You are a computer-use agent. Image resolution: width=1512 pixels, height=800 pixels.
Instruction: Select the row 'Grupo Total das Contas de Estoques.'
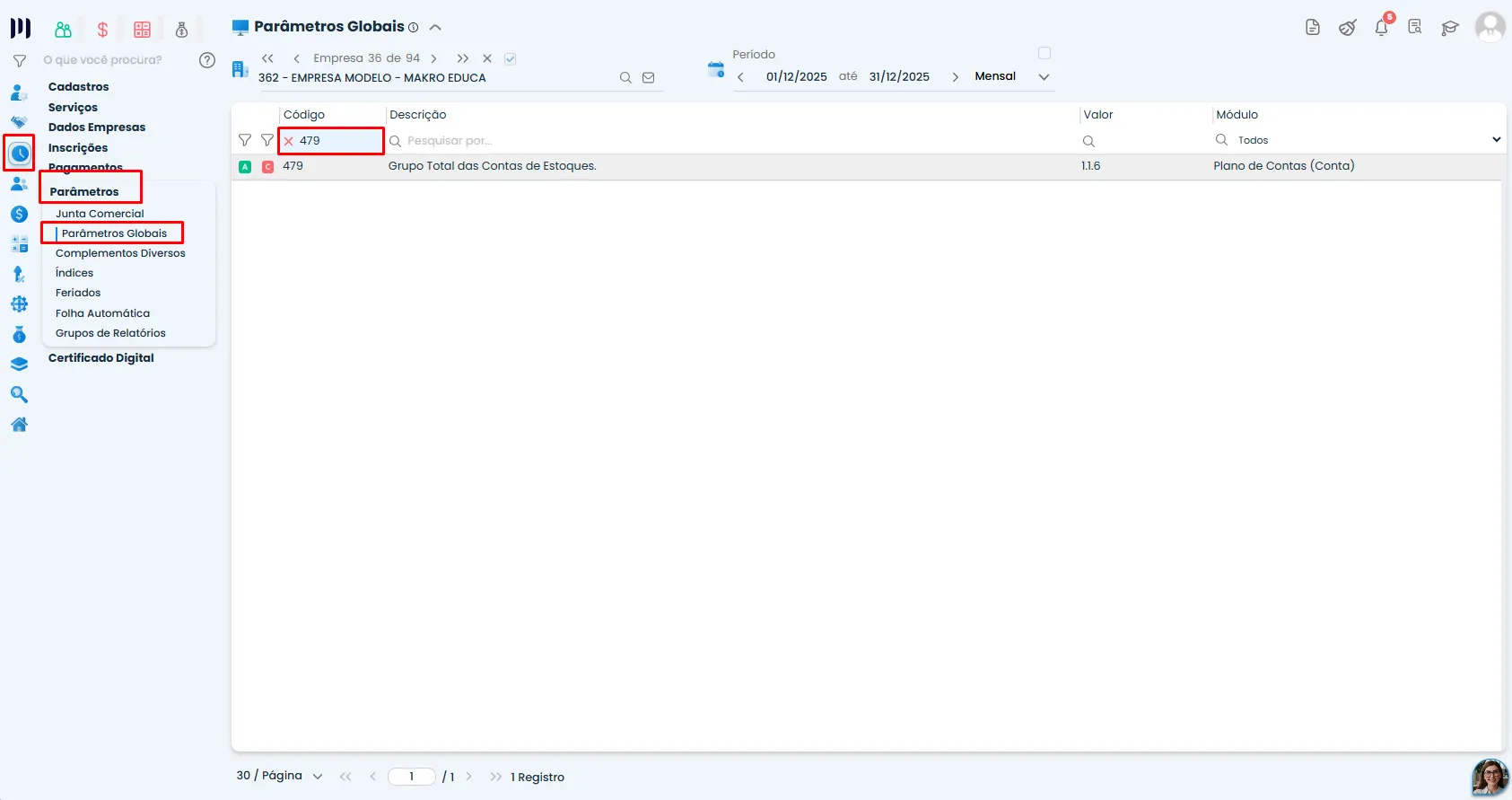coord(868,166)
